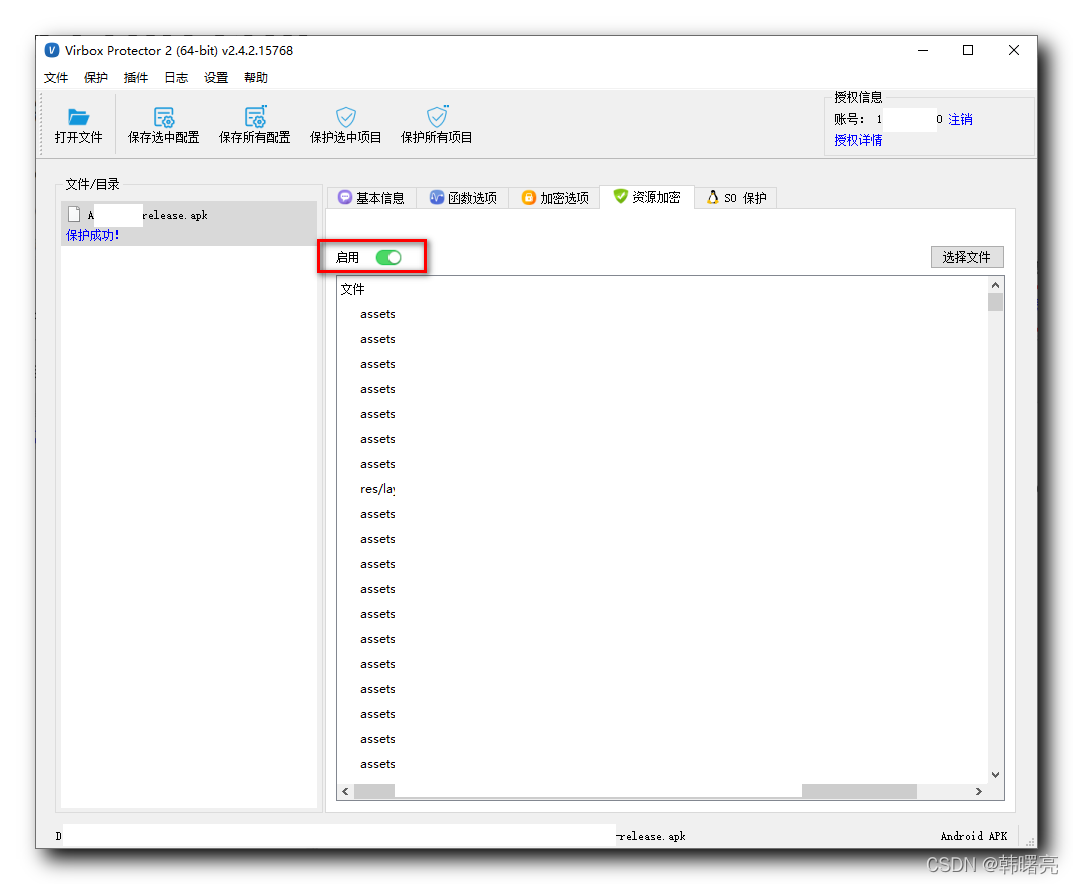Open the 保护 menu

96,77
